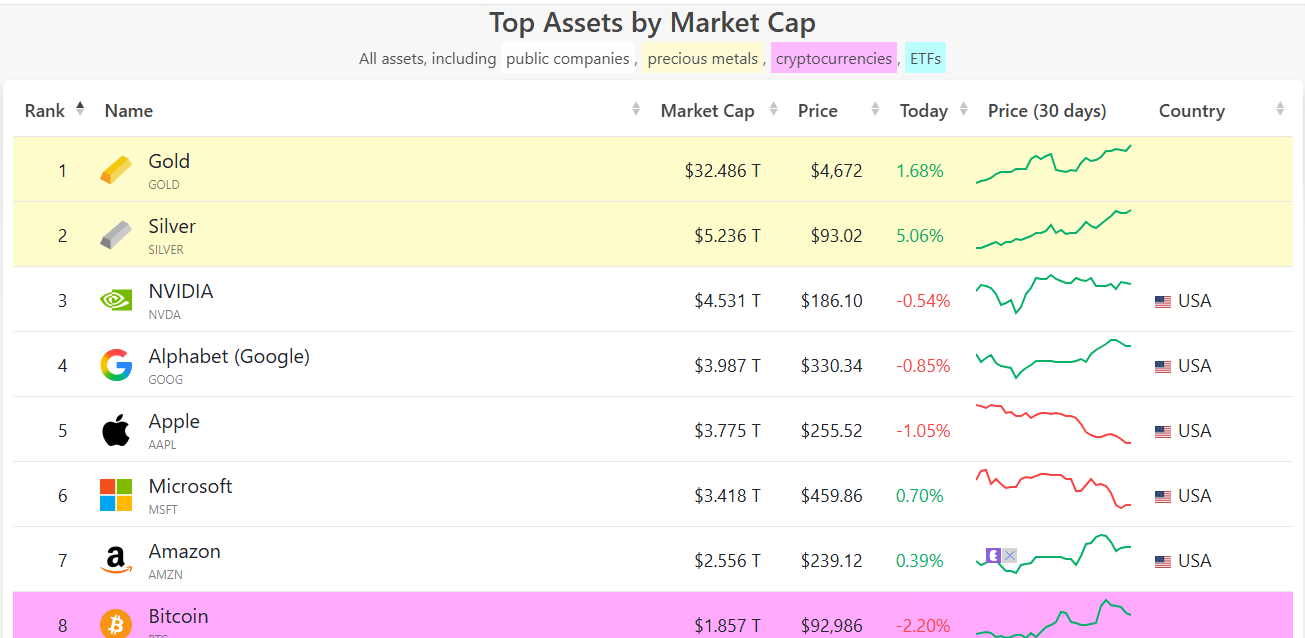Open the Gold asset page link
The image size is (1305, 638).
tap(169, 161)
